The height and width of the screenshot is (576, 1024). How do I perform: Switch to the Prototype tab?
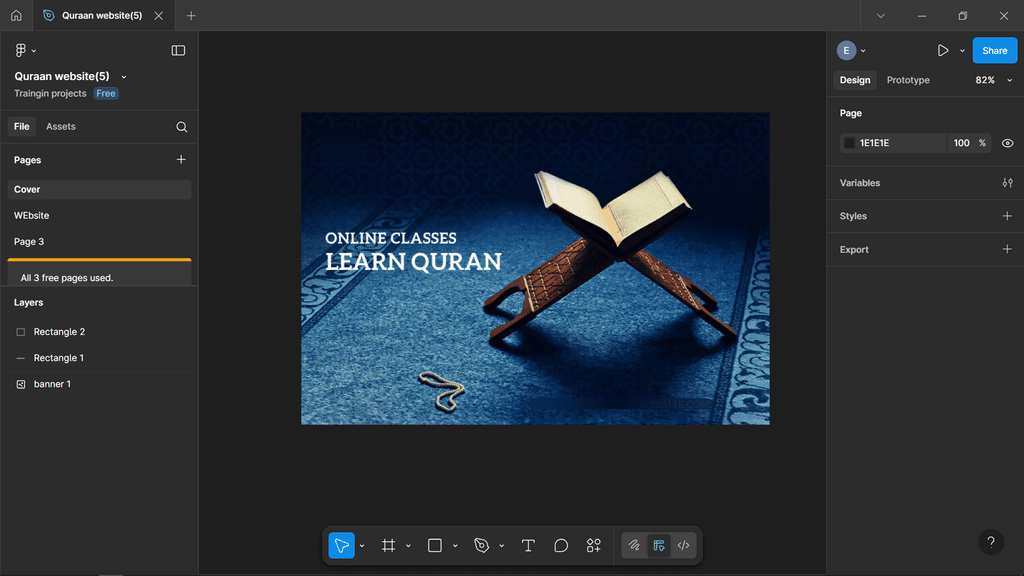(x=908, y=80)
